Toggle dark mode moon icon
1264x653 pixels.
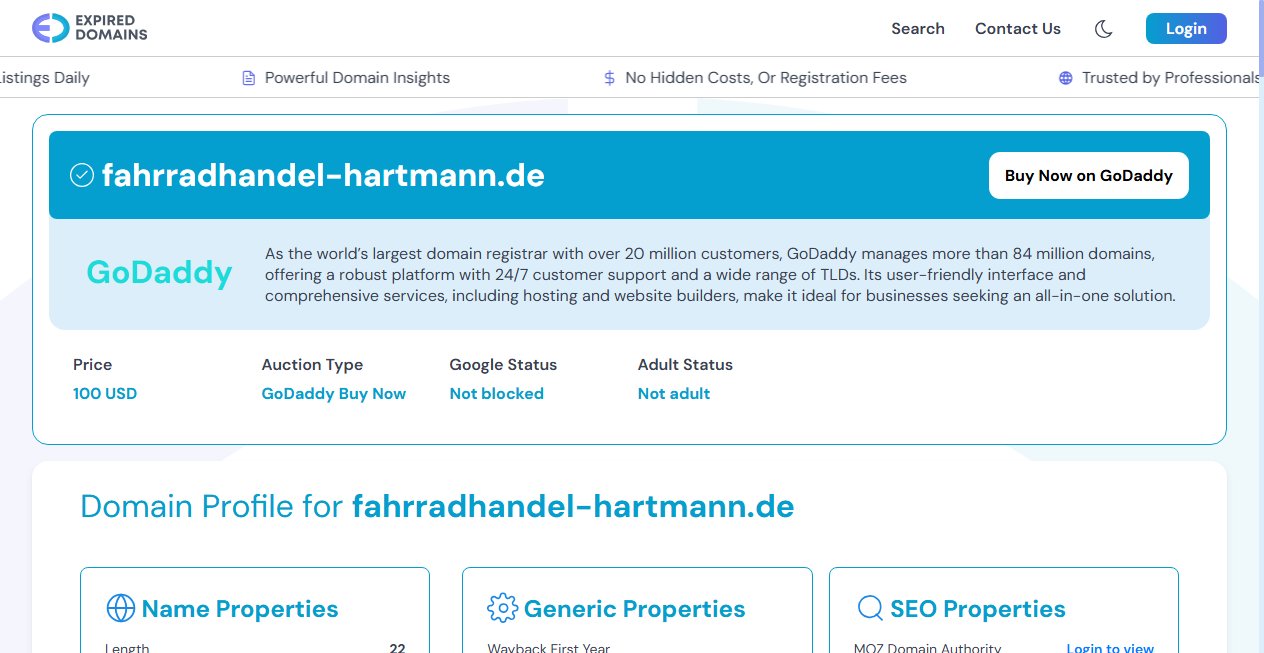coord(1104,29)
